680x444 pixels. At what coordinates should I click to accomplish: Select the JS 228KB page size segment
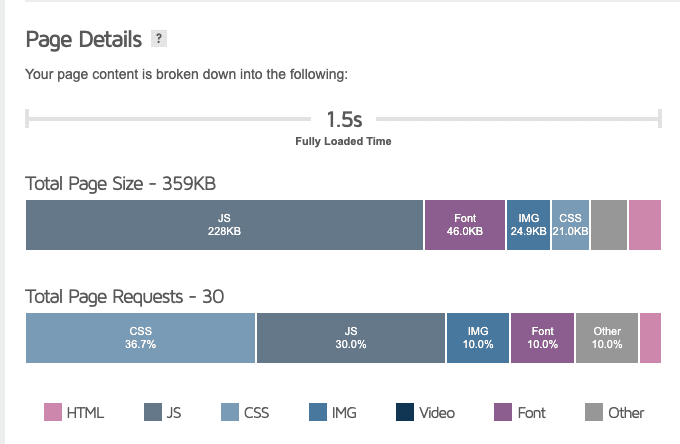(x=224, y=225)
